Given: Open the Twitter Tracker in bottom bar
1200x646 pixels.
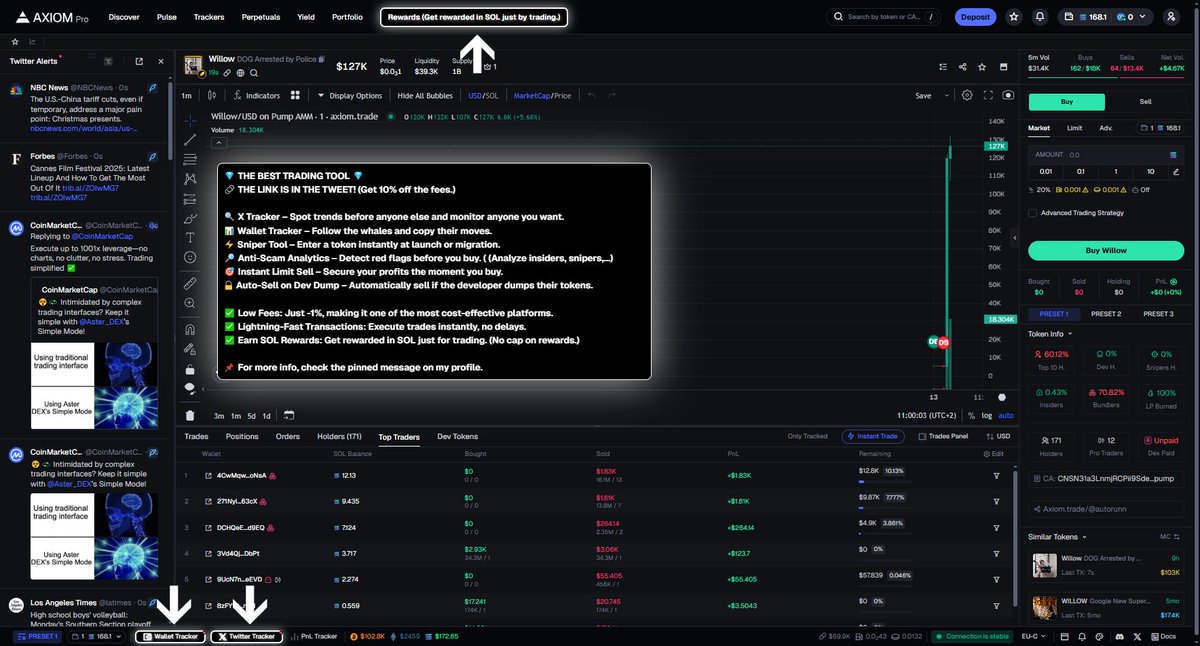Looking at the screenshot, I should [246, 636].
